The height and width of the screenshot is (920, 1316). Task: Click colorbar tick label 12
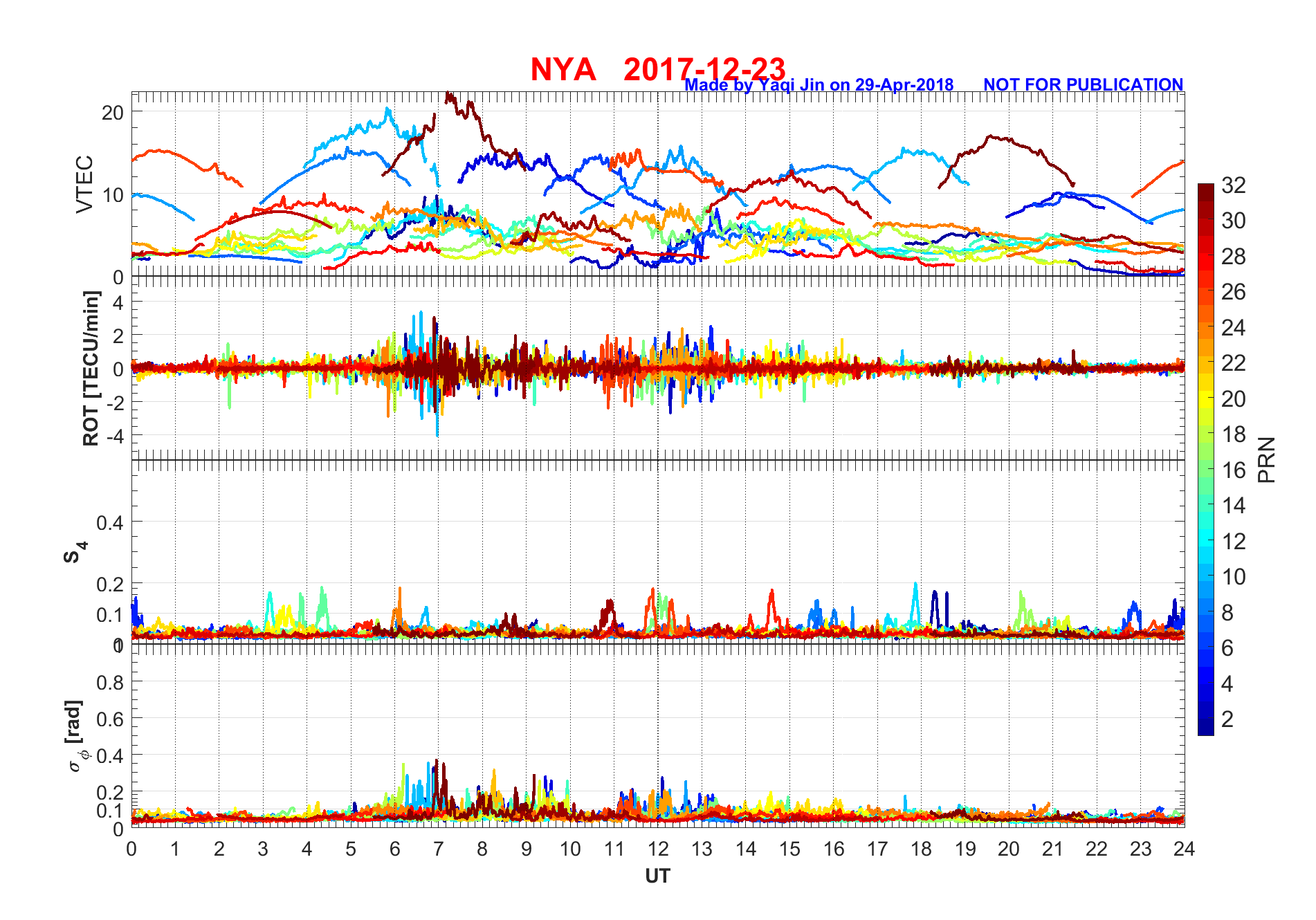click(1234, 541)
